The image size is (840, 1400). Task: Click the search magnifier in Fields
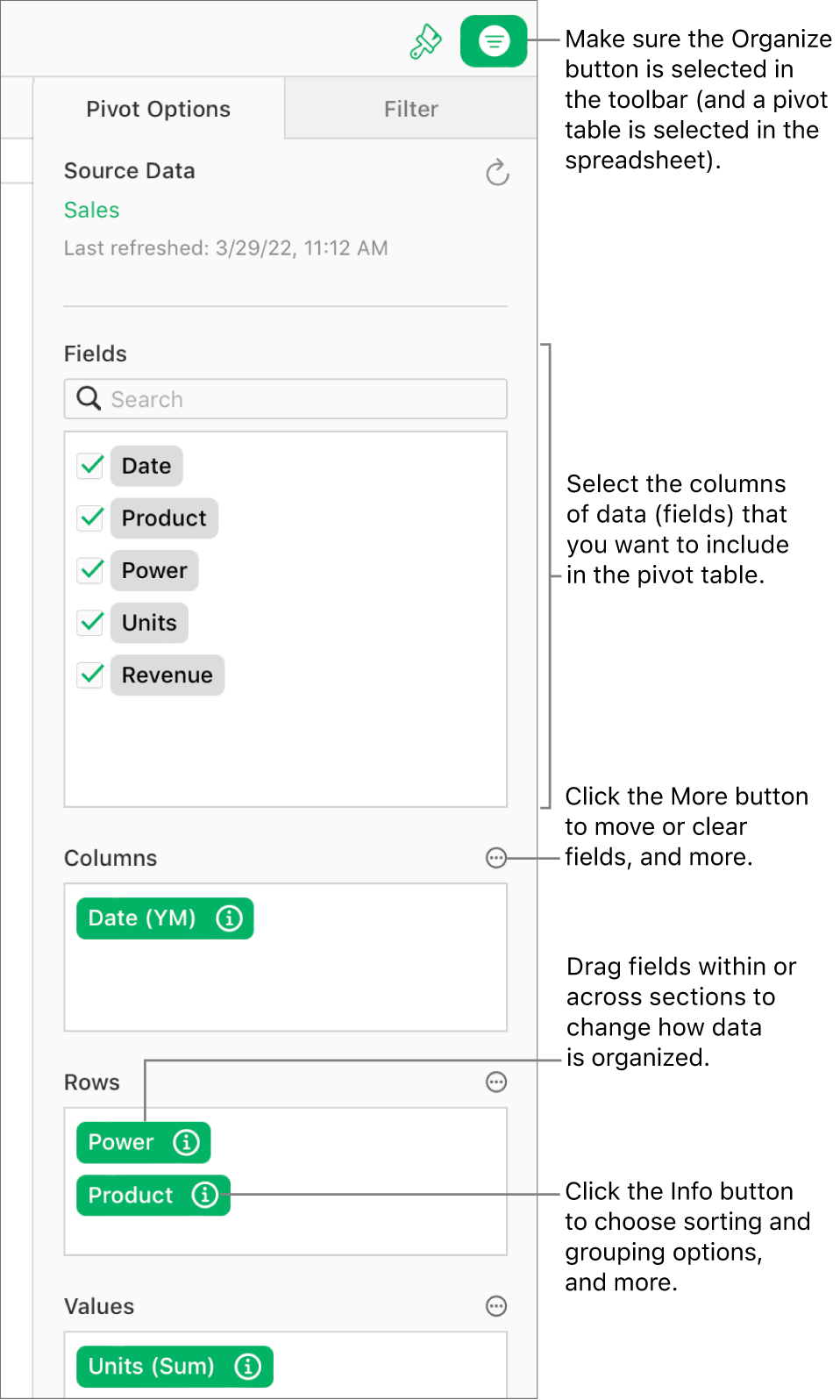89,398
